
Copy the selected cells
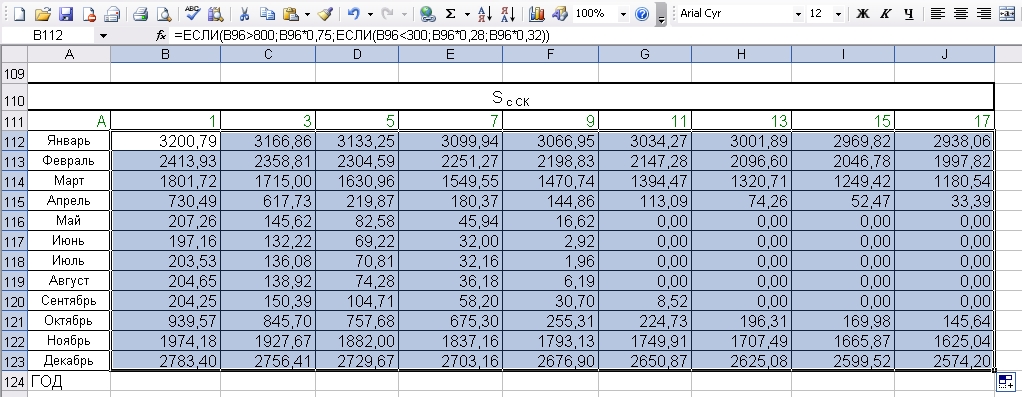coord(267,13)
